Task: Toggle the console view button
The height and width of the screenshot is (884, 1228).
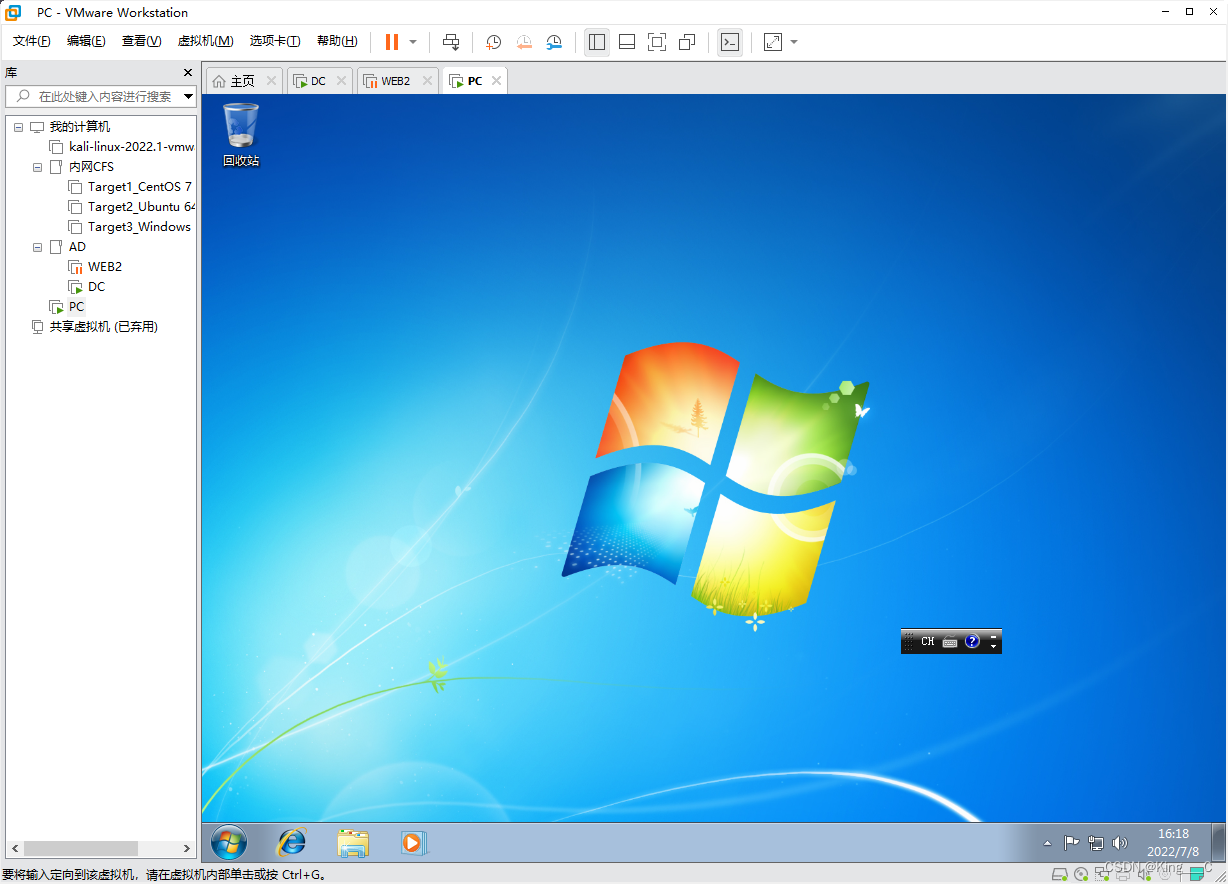Action: point(730,42)
